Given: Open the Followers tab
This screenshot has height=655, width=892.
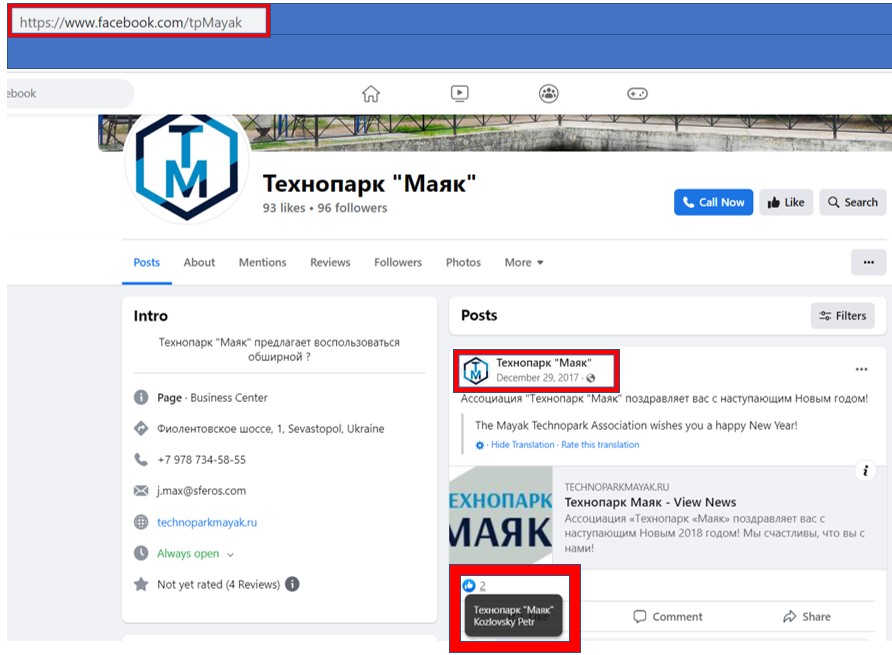Looking at the screenshot, I should click(x=398, y=262).
